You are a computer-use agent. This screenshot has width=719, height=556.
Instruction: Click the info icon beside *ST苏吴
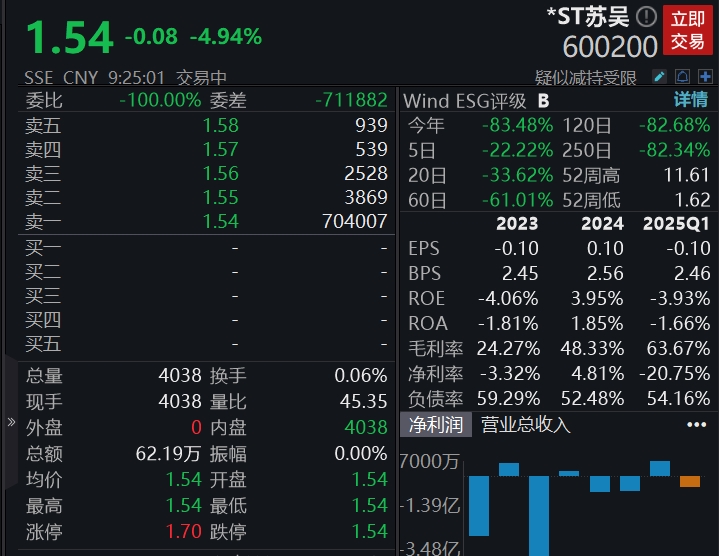tap(647, 16)
